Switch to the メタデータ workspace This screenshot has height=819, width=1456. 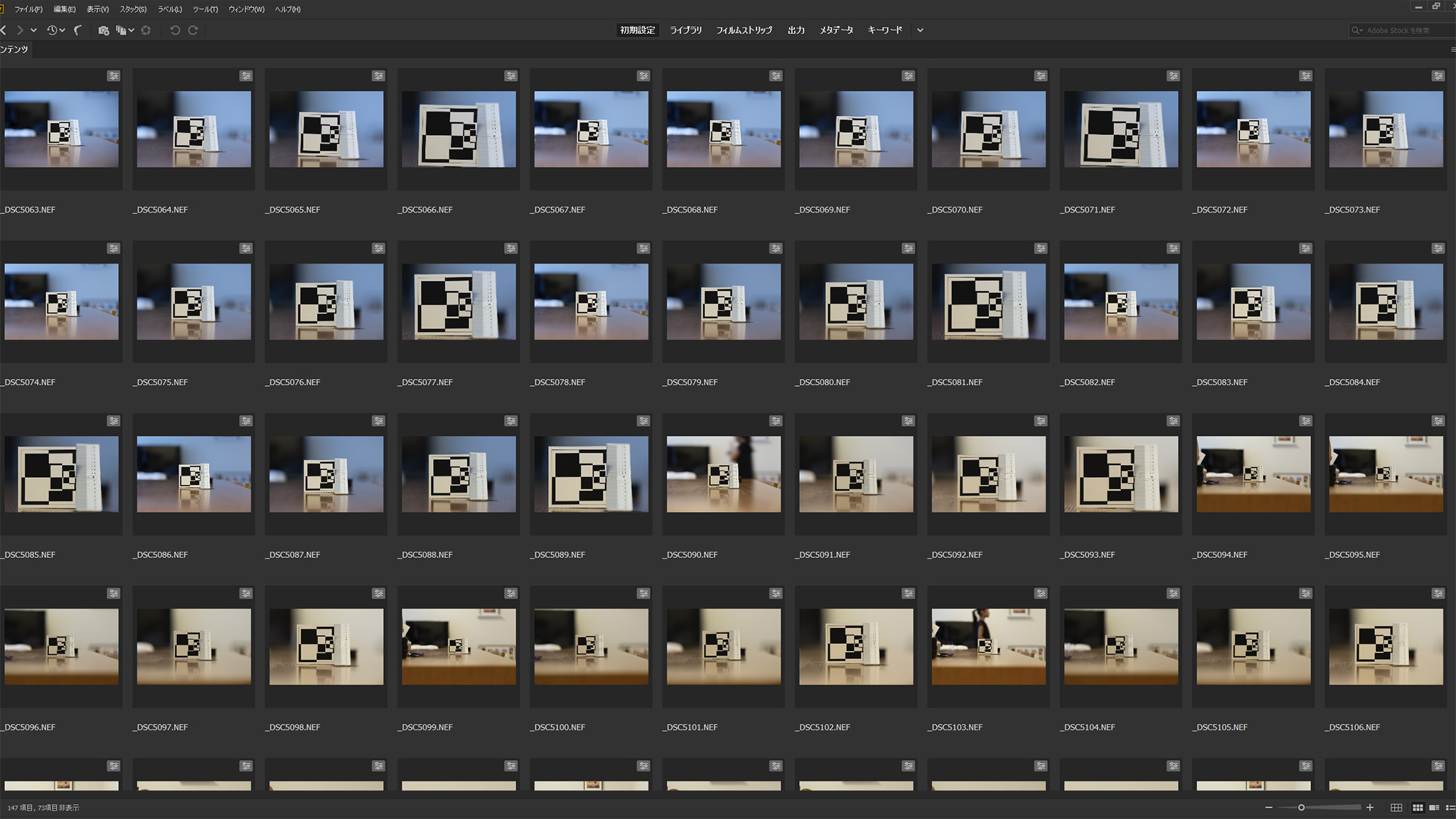pos(836,30)
